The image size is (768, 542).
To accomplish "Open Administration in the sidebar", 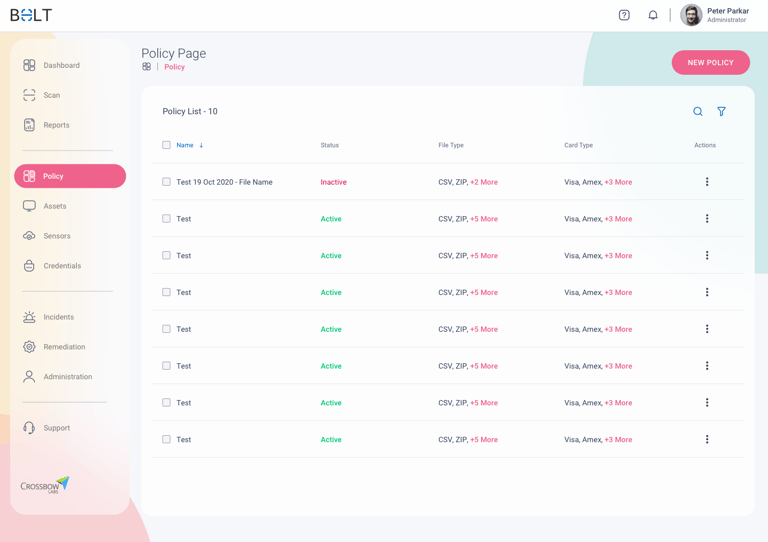I will point(68,377).
